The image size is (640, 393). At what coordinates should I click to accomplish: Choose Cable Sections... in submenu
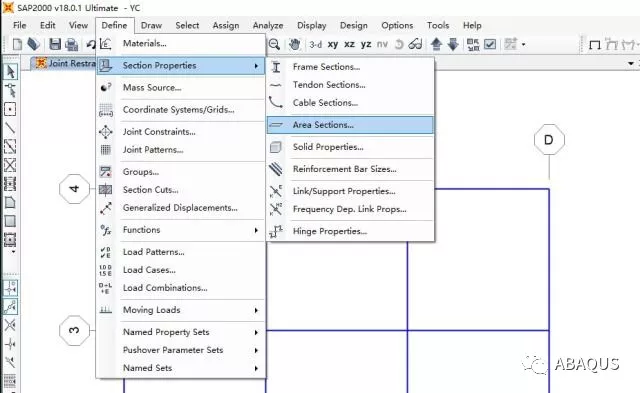pos(350,103)
